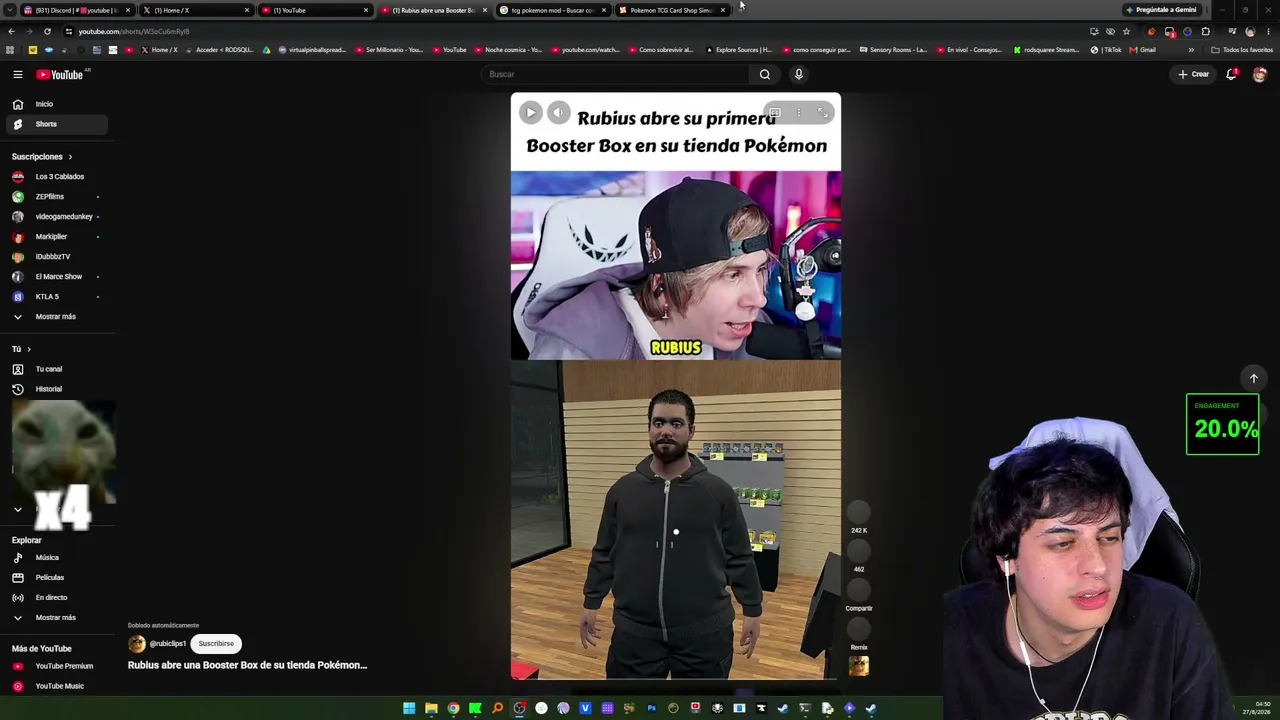Open Inicio in the sidebar

coord(55,104)
